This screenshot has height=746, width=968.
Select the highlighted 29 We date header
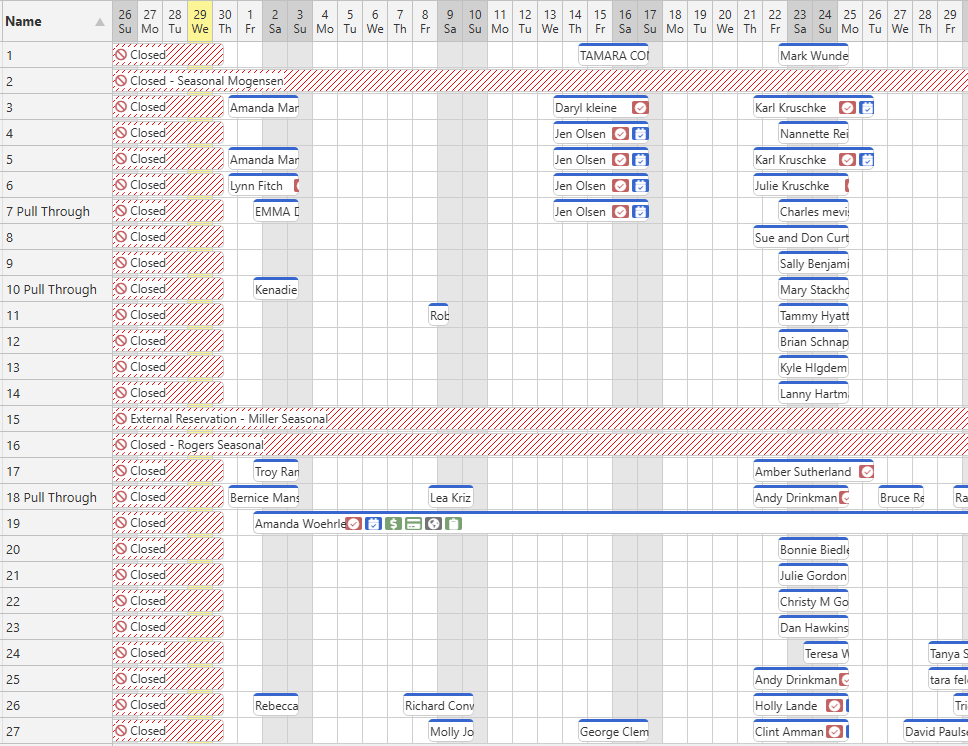(x=200, y=21)
